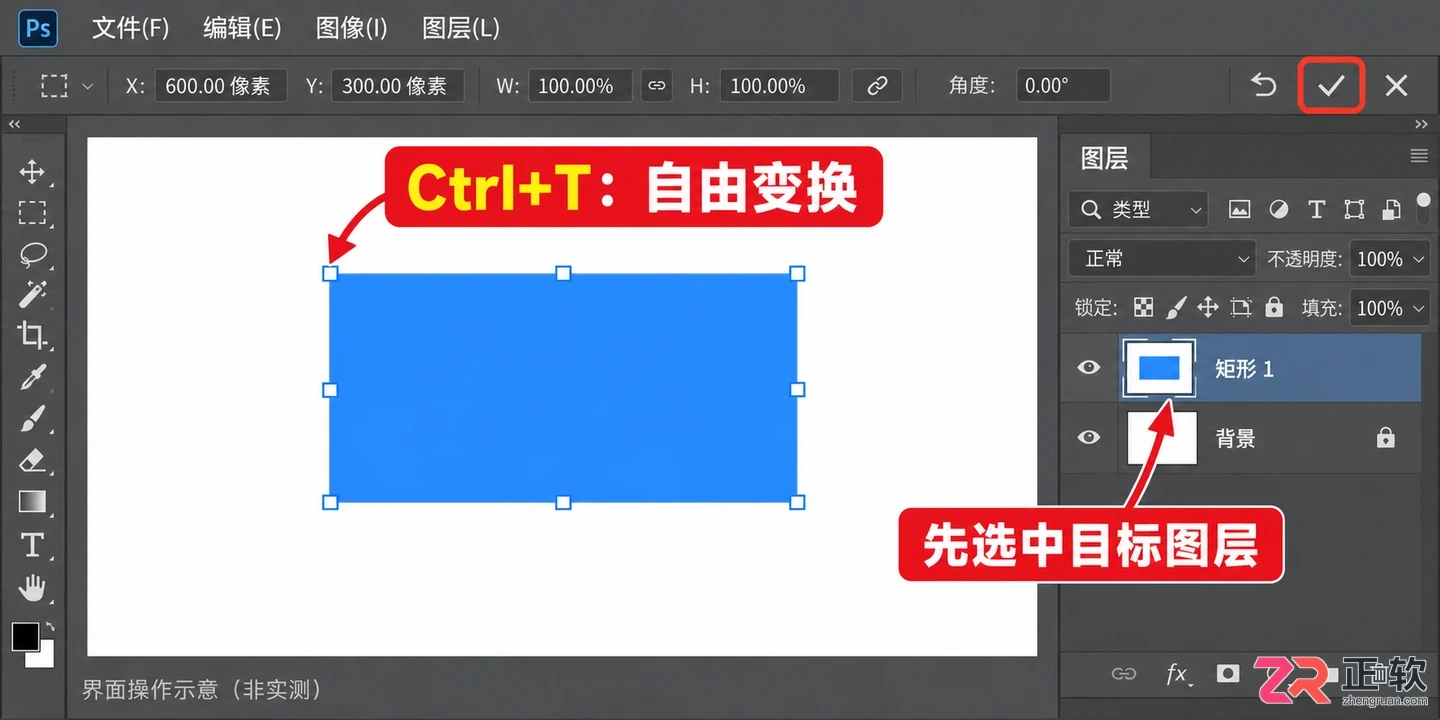1440x720 pixels.
Task: Select the Brush tool in left toolbar
Action: (x=33, y=418)
